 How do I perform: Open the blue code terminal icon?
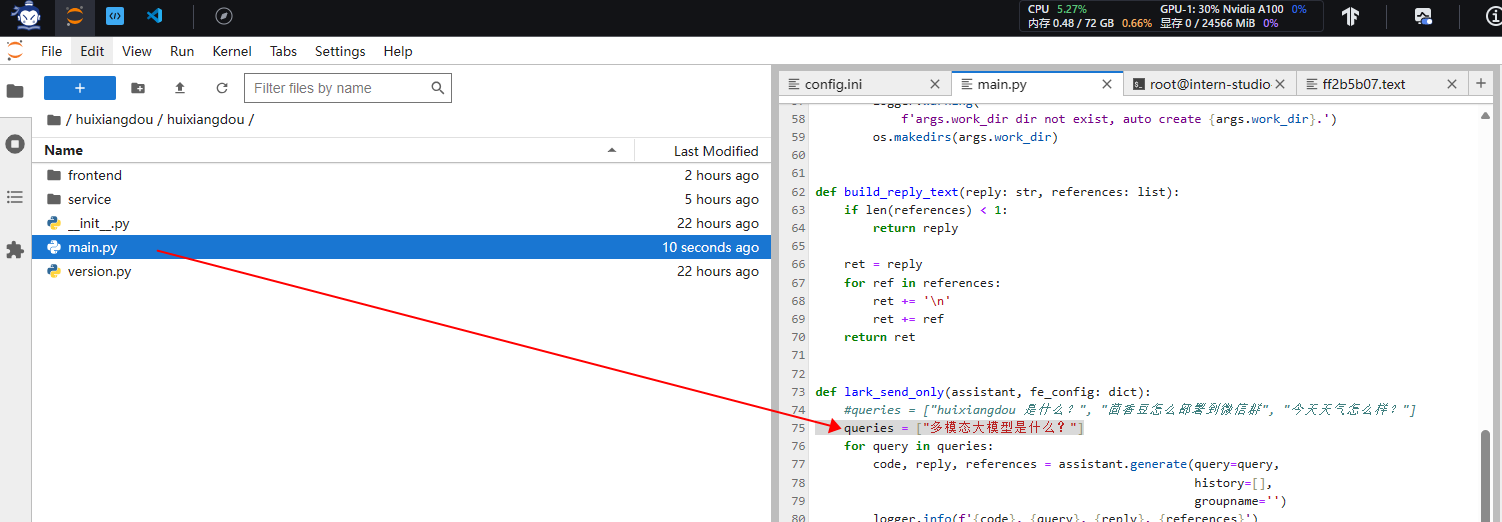pos(115,16)
